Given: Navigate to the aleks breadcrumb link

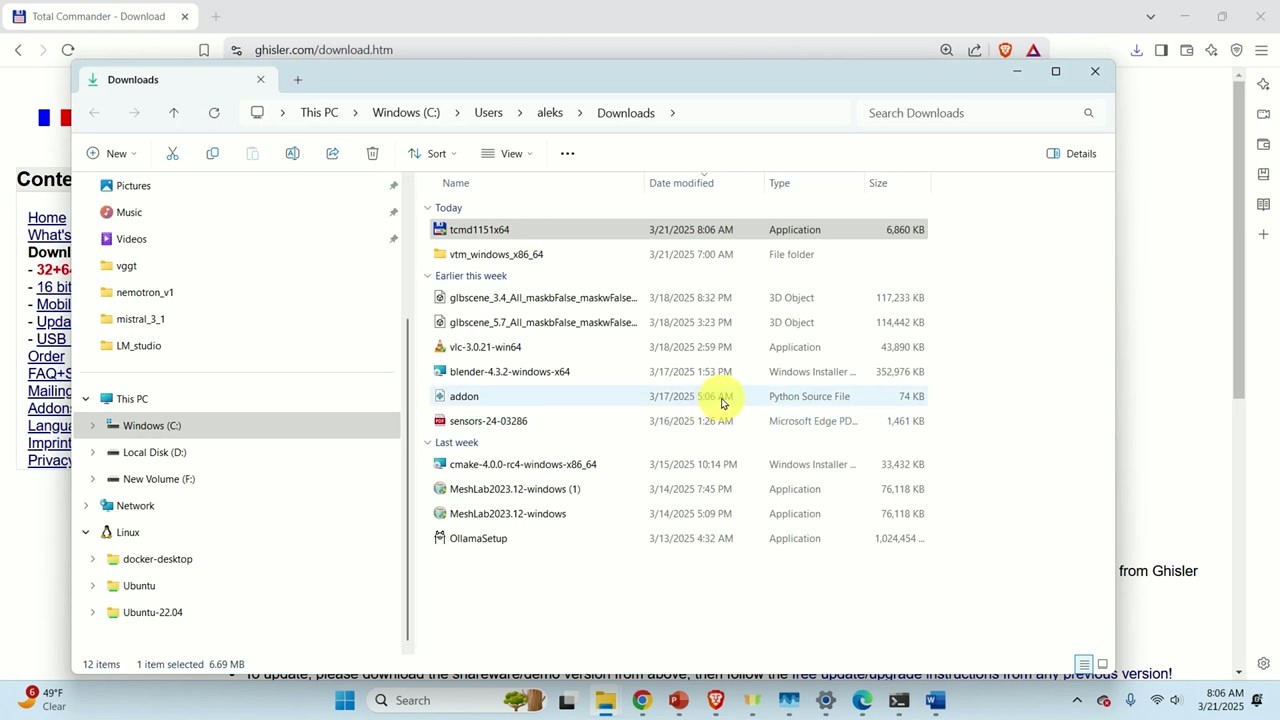Looking at the screenshot, I should pos(549,112).
